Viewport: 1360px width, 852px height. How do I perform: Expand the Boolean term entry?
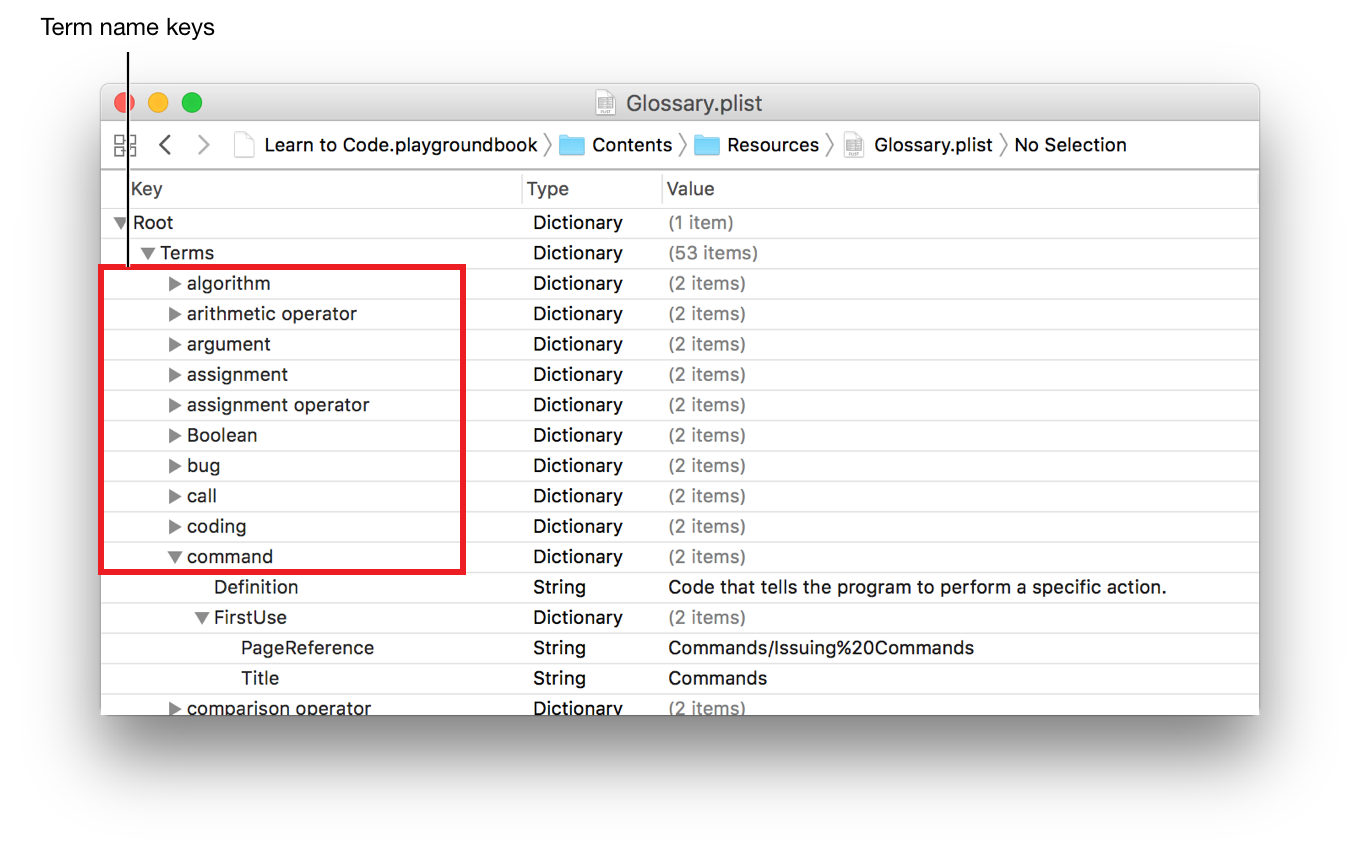click(x=175, y=436)
